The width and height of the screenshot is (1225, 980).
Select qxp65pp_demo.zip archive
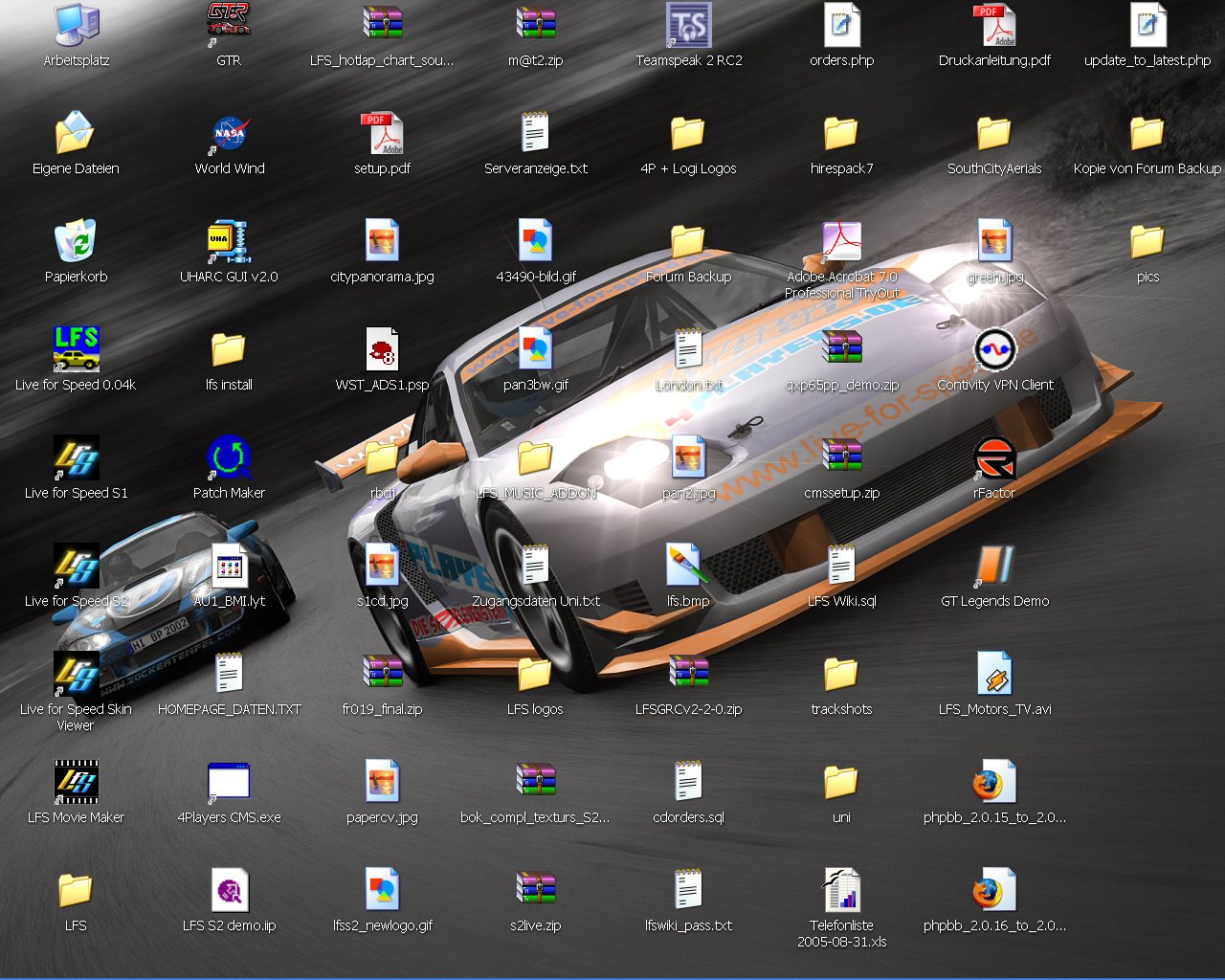842,350
